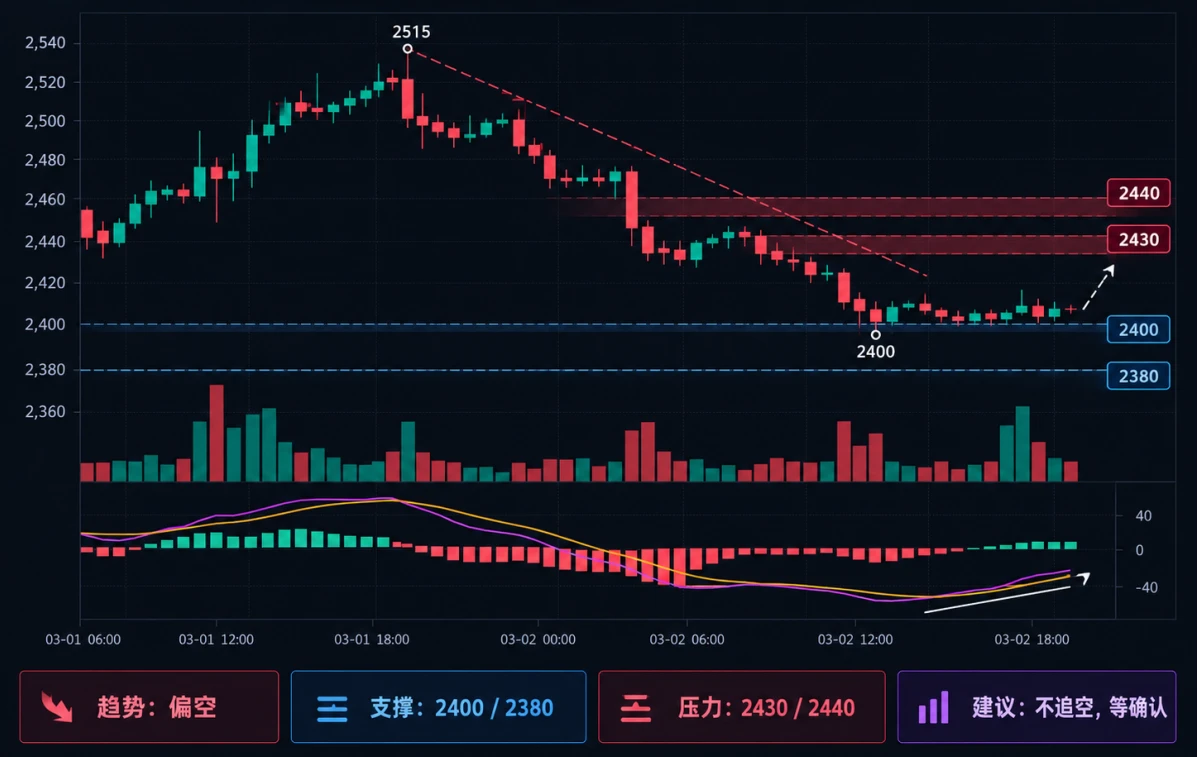Select the 建议: 不追空, 等确认 card text
This screenshot has height=757, width=1202.
pos(1069,708)
